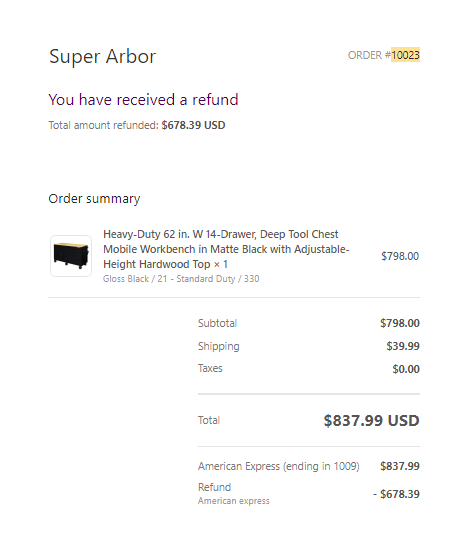Viewport: 459px width, 545px height.
Task: Click the Refund label
Action: tap(214, 487)
